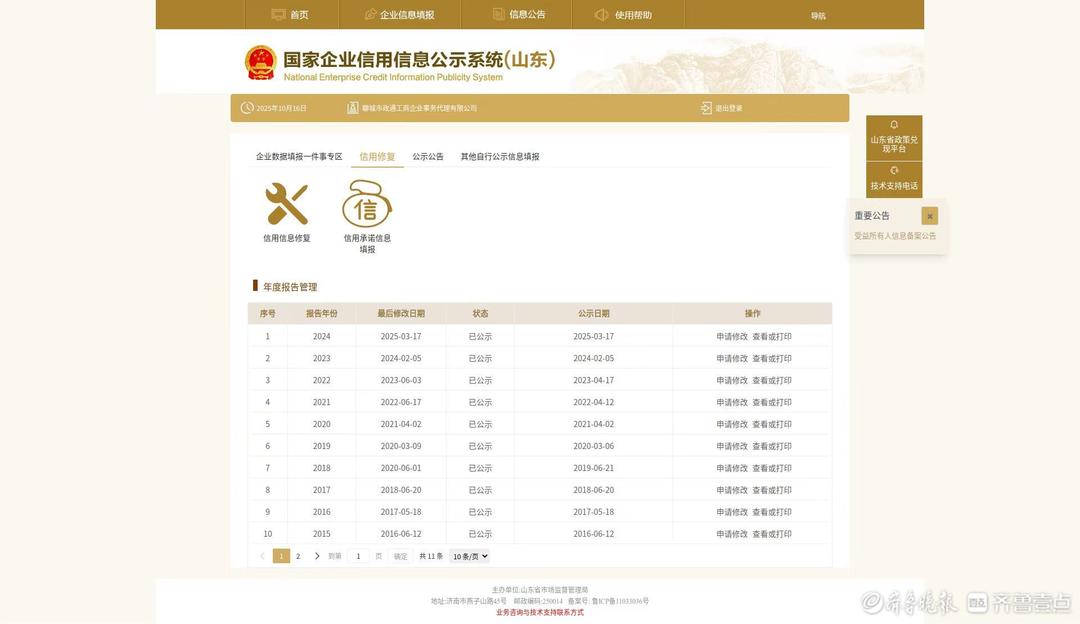Click the 2016-06-12 publication date cell
Image resolution: width=1080 pixels, height=624 pixels.
[x=594, y=534]
